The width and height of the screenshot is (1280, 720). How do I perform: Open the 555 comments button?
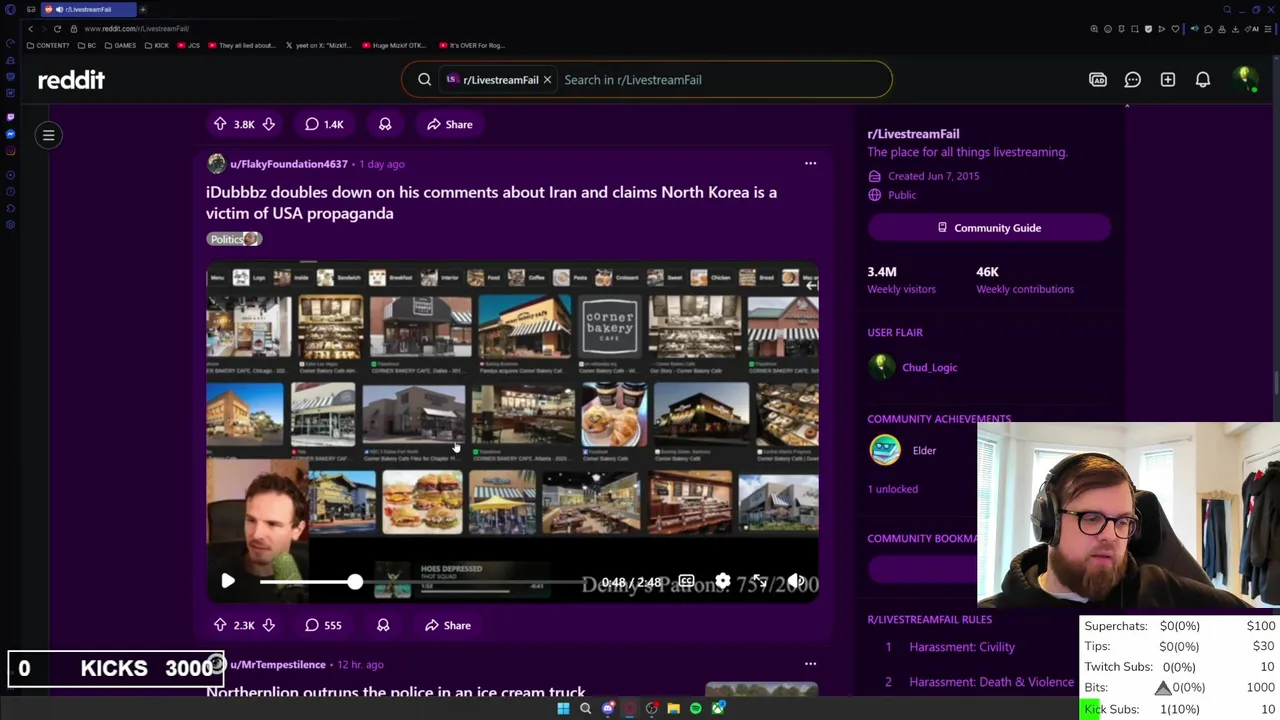(x=324, y=625)
